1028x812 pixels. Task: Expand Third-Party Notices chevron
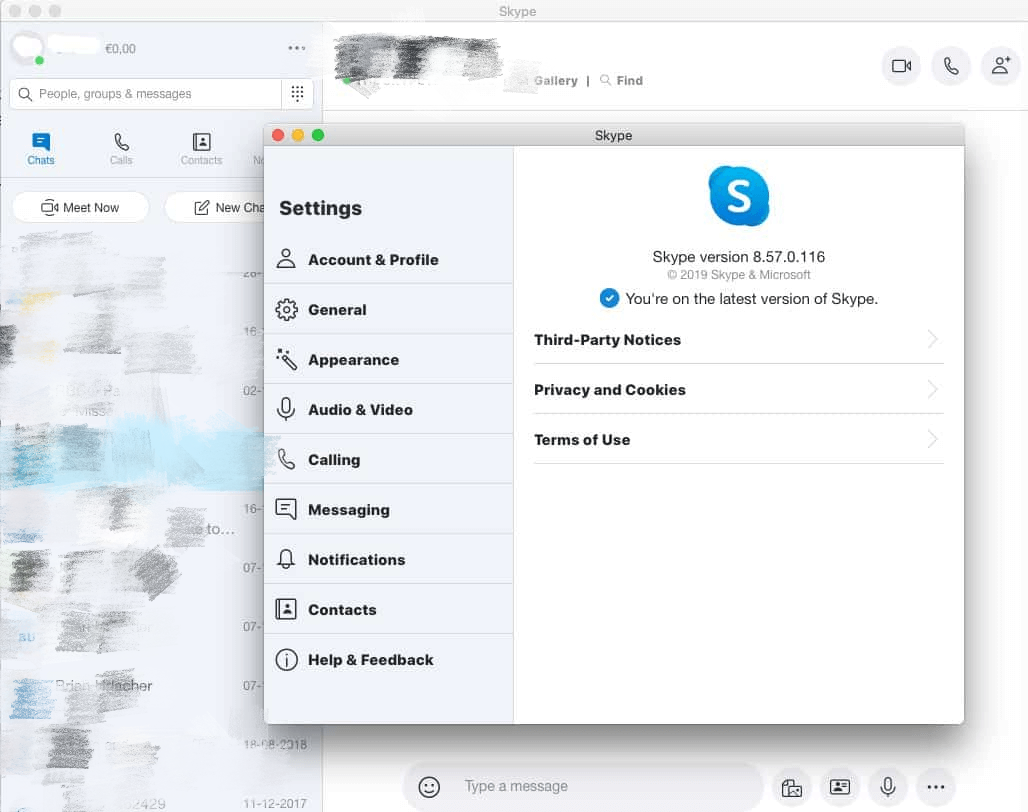[x=932, y=339]
